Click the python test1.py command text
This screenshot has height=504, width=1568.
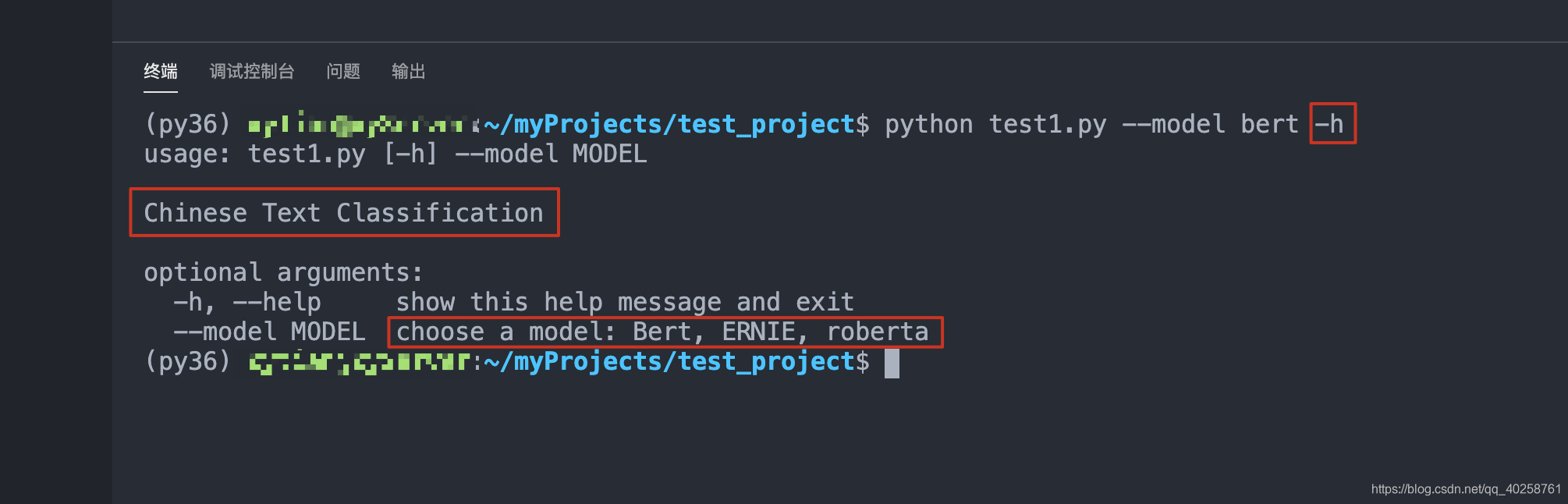pos(995,123)
